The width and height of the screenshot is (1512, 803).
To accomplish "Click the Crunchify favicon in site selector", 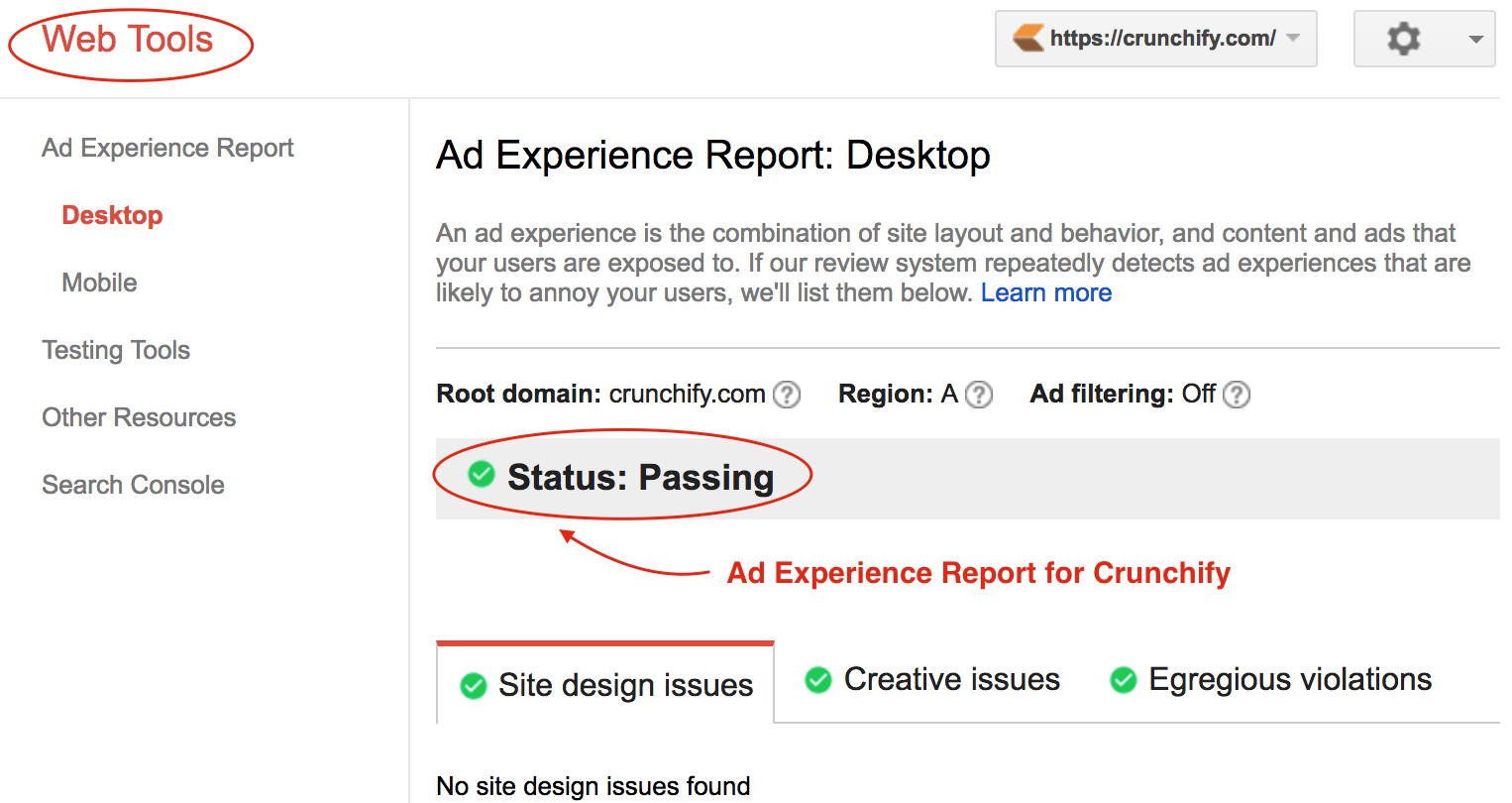I will [1027, 39].
